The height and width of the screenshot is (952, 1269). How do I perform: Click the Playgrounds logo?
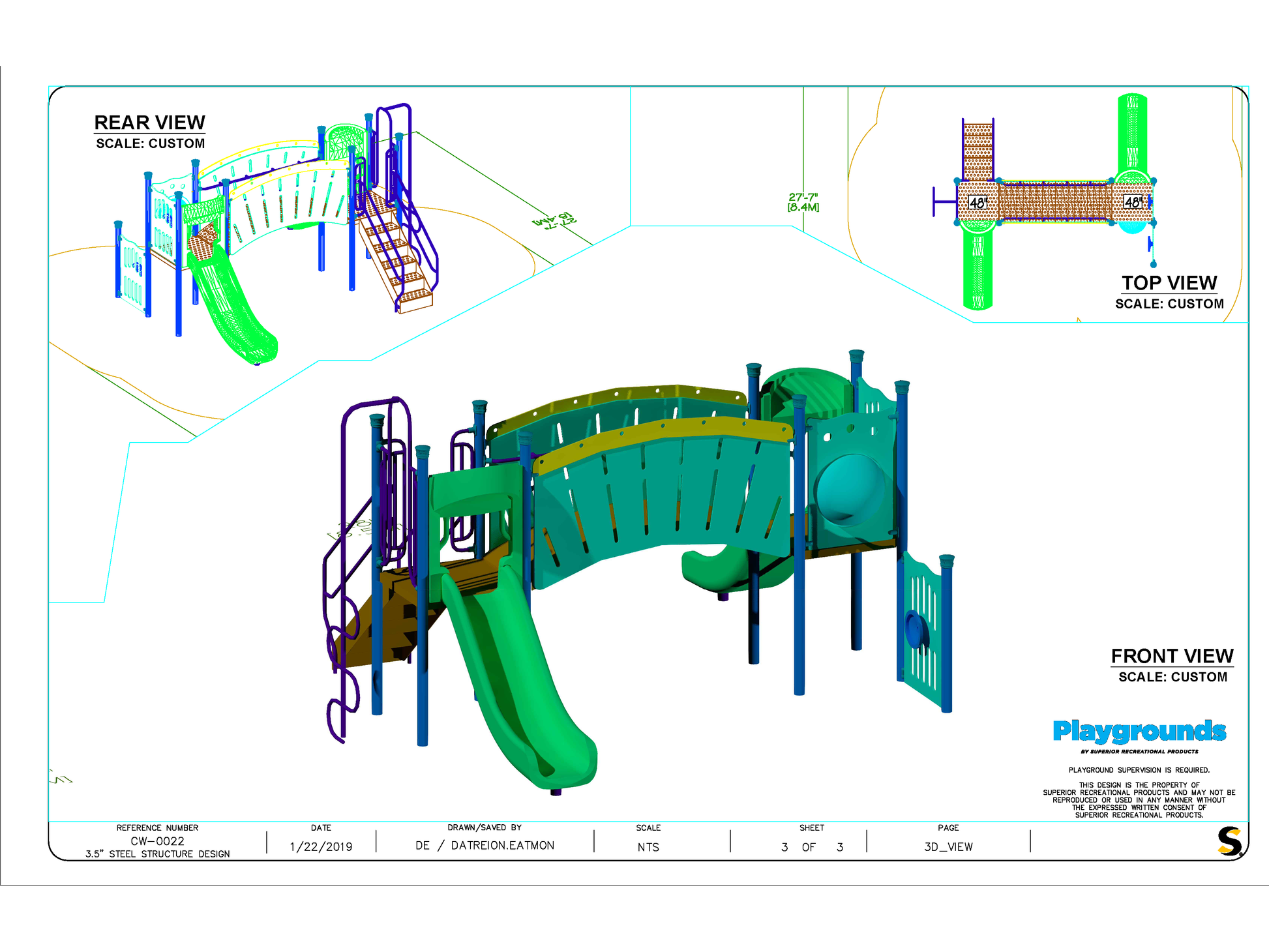(1139, 731)
